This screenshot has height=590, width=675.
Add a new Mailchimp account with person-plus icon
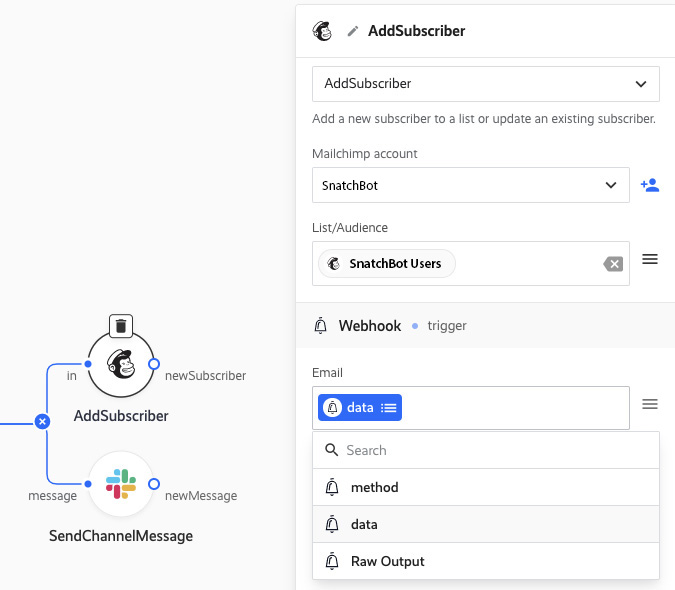[x=650, y=185]
